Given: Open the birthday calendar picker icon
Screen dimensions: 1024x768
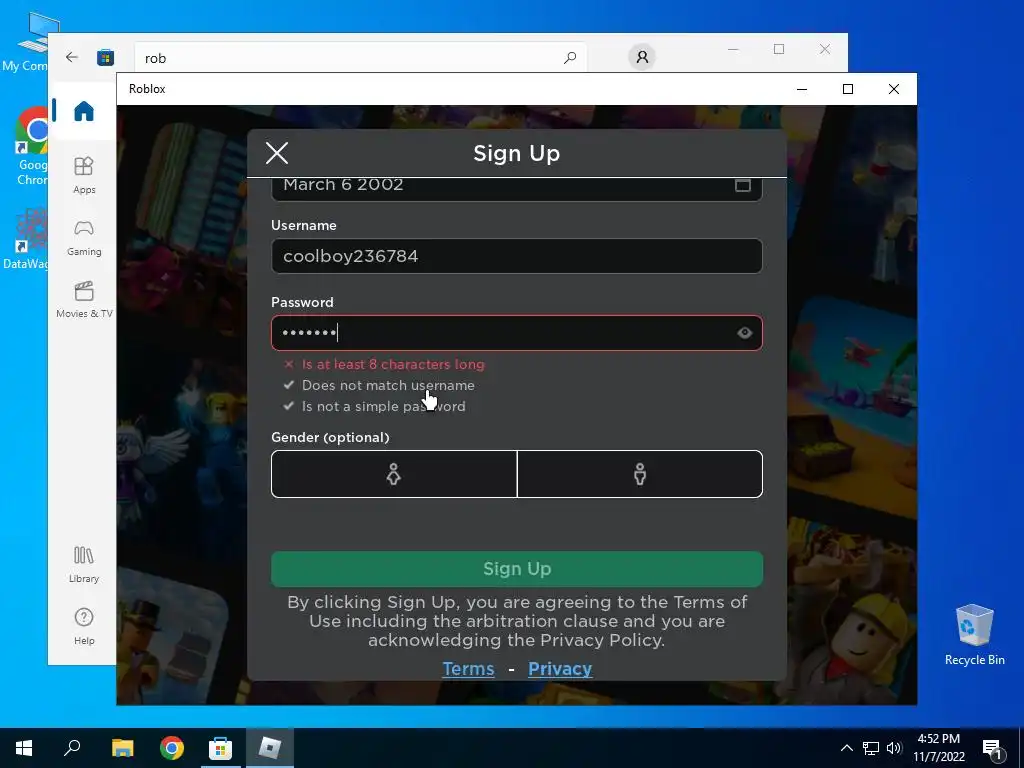Looking at the screenshot, I should 743,185.
